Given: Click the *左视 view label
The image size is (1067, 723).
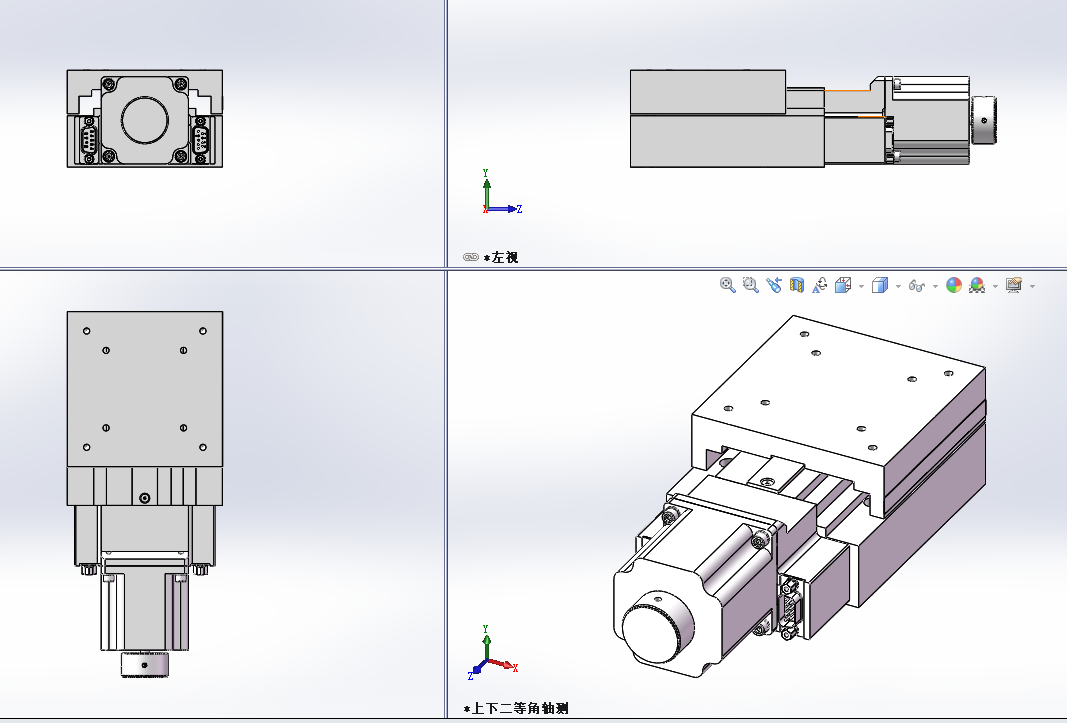Looking at the screenshot, I should tap(501, 257).
